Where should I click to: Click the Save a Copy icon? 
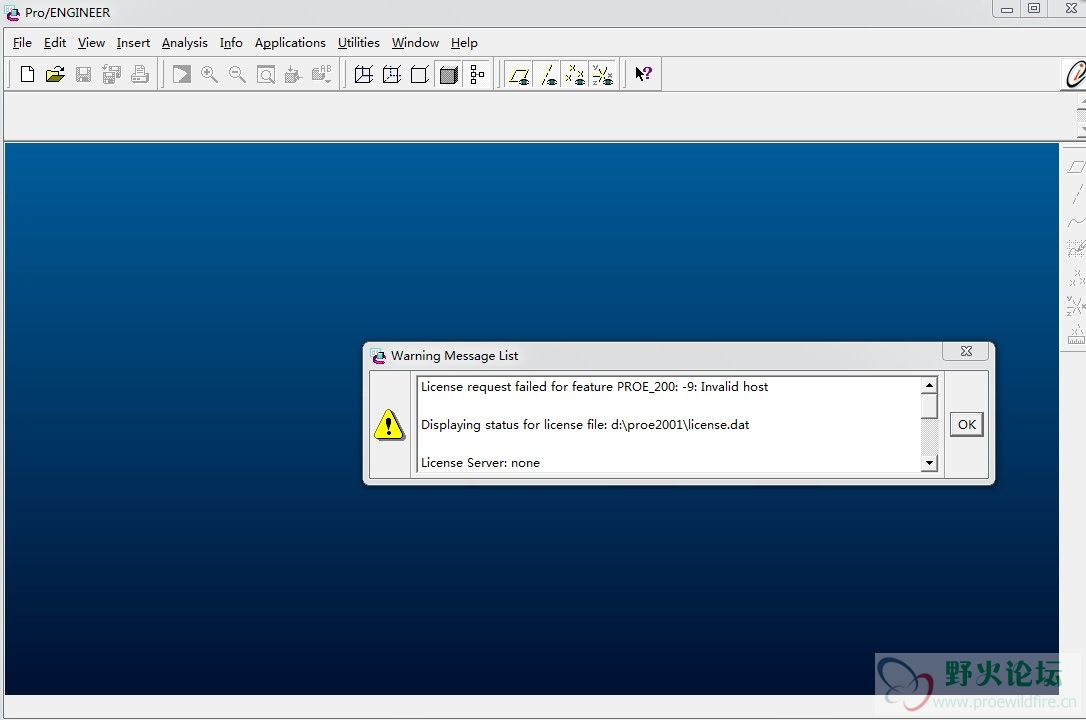112,74
